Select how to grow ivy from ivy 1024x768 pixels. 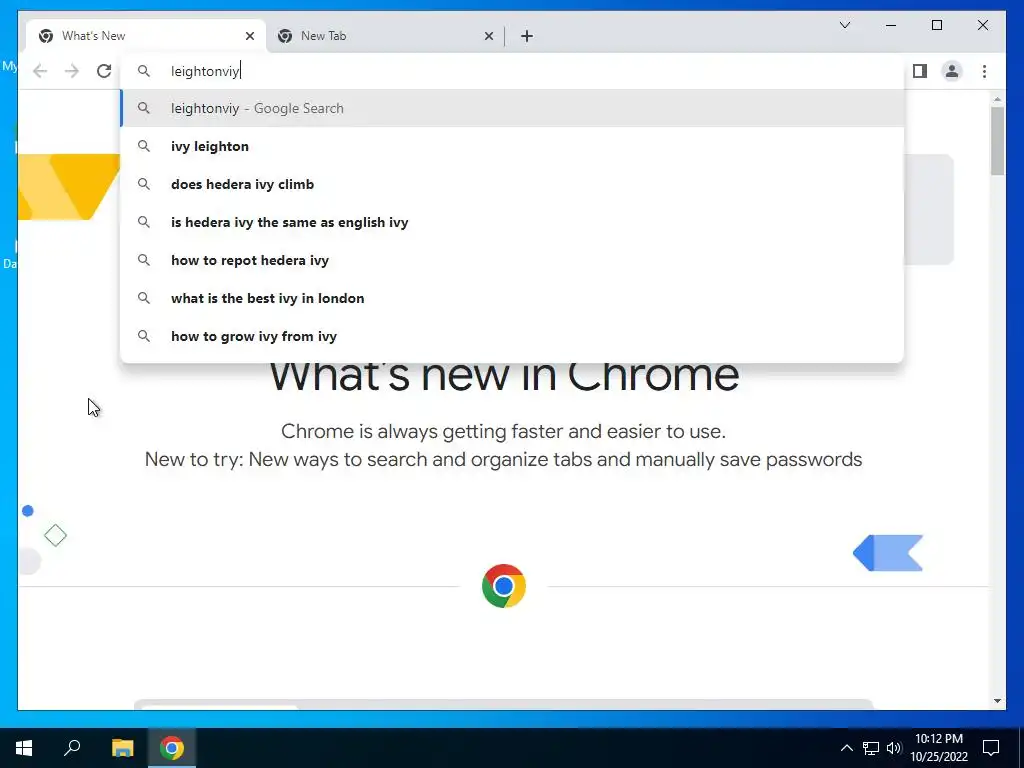click(513, 336)
